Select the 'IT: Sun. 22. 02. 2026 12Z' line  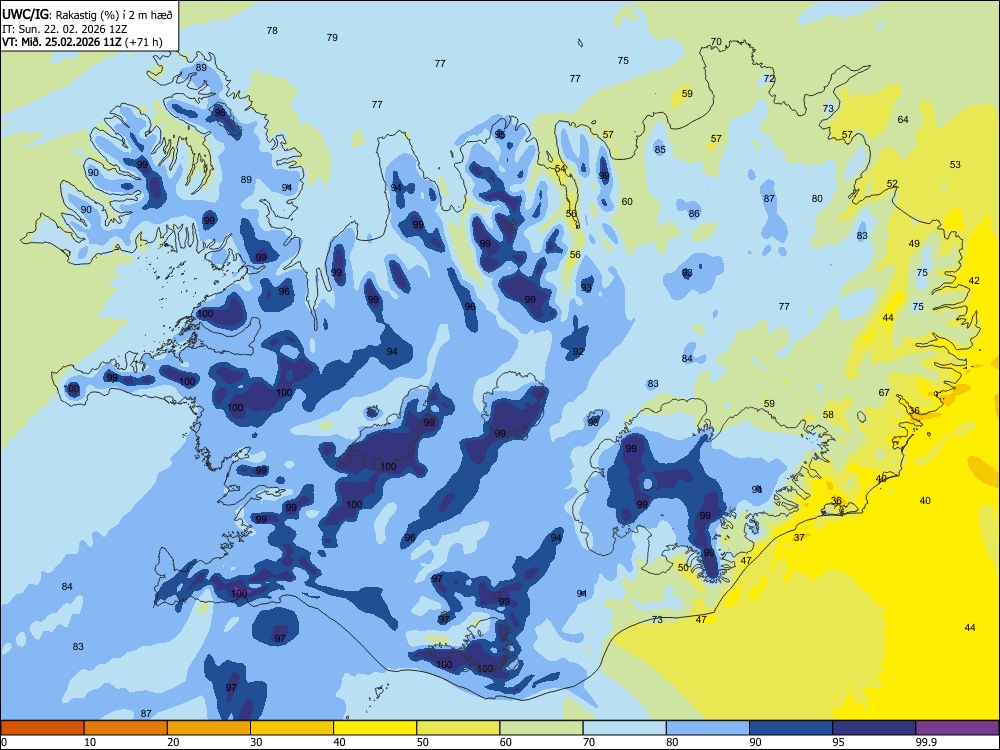(64, 29)
